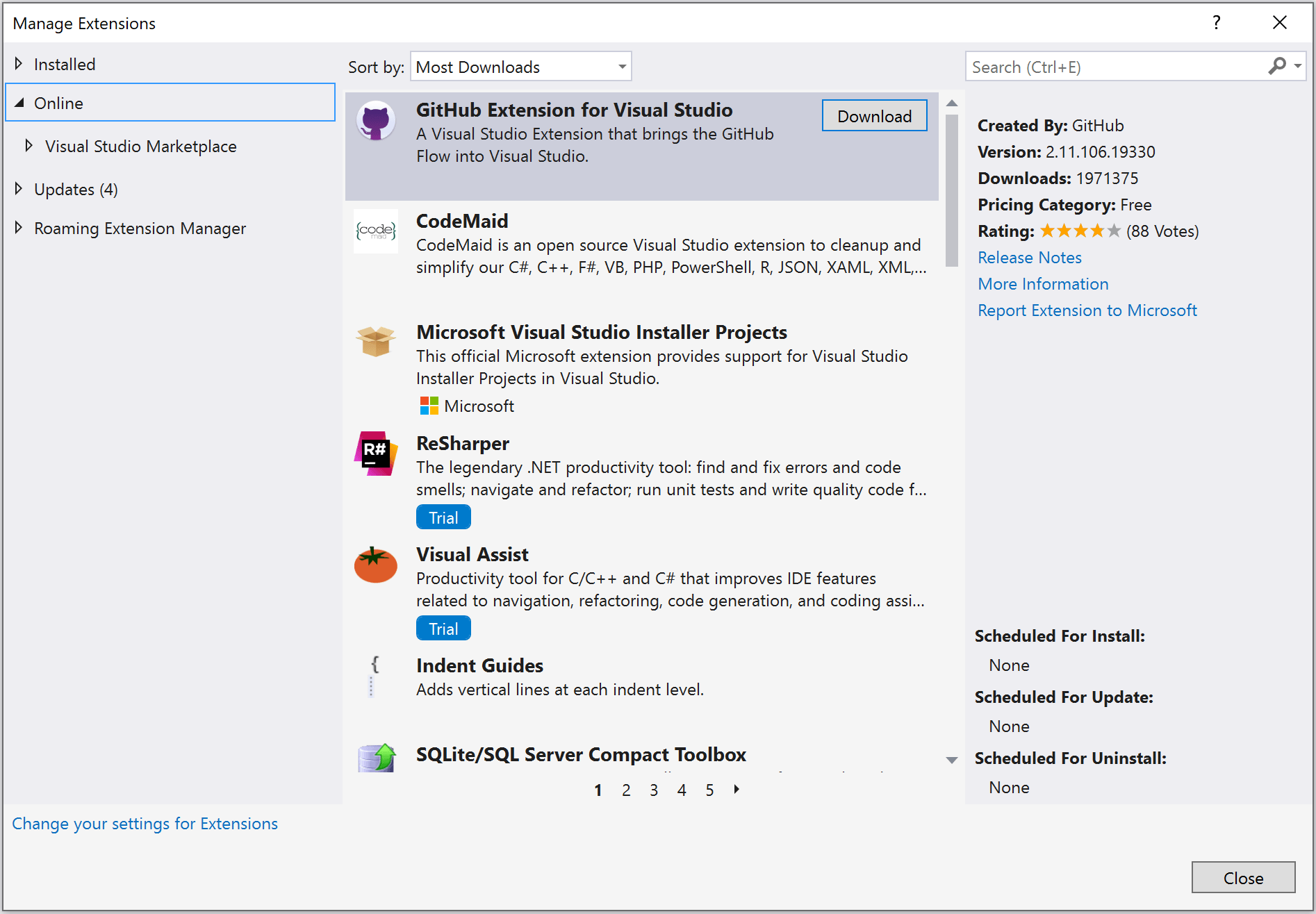Click the Microsoft logo under Installer Projects

(x=429, y=406)
